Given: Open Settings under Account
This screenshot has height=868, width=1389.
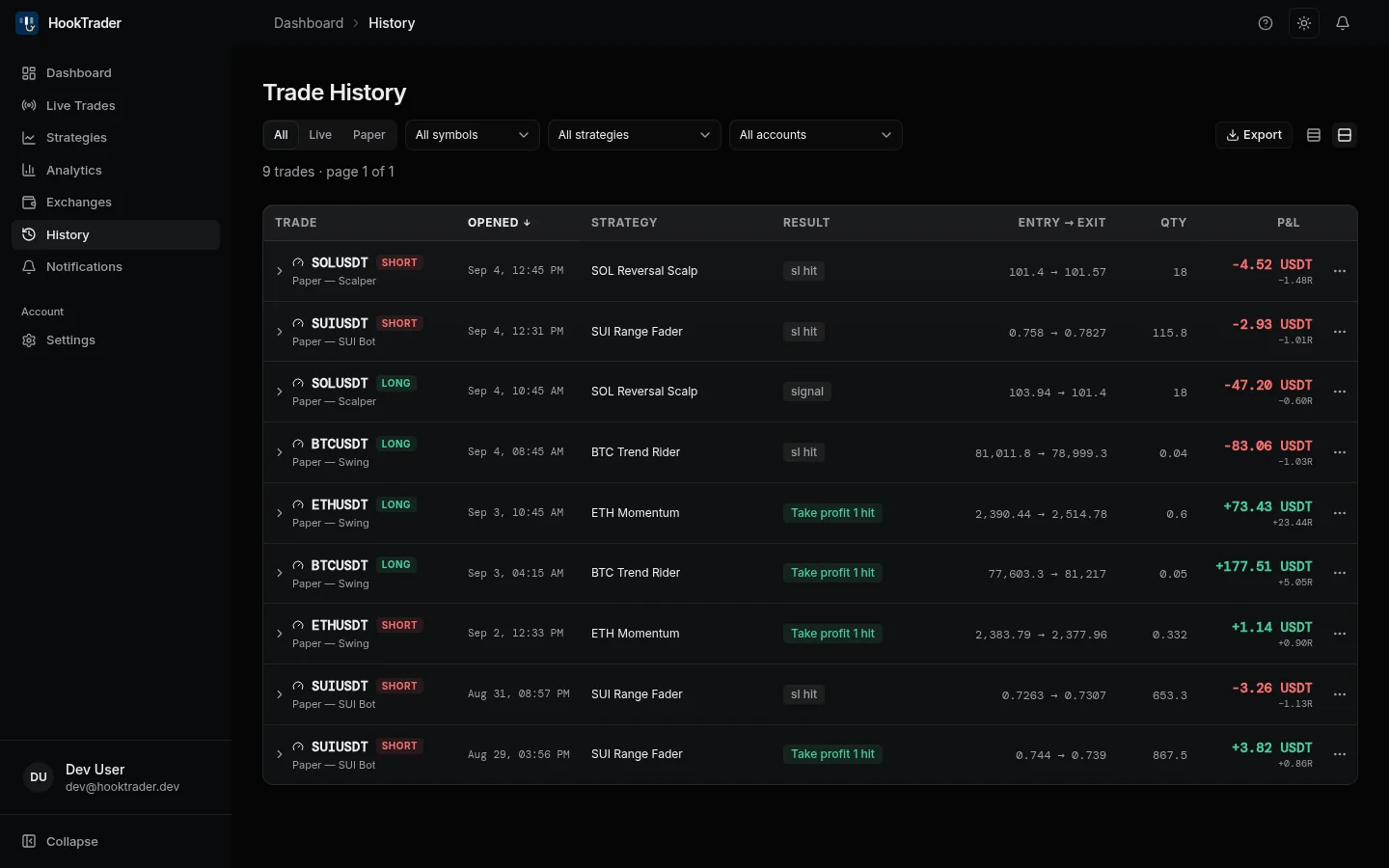Looking at the screenshot, I should pos(116,340).
